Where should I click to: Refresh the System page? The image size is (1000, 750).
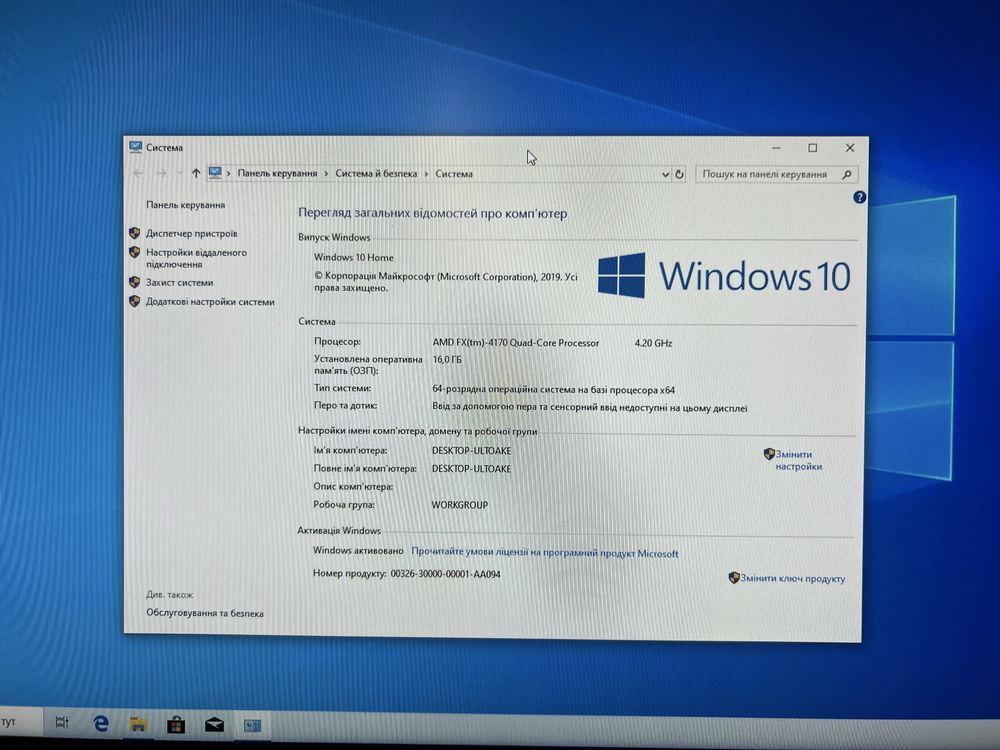pos(679,174)
